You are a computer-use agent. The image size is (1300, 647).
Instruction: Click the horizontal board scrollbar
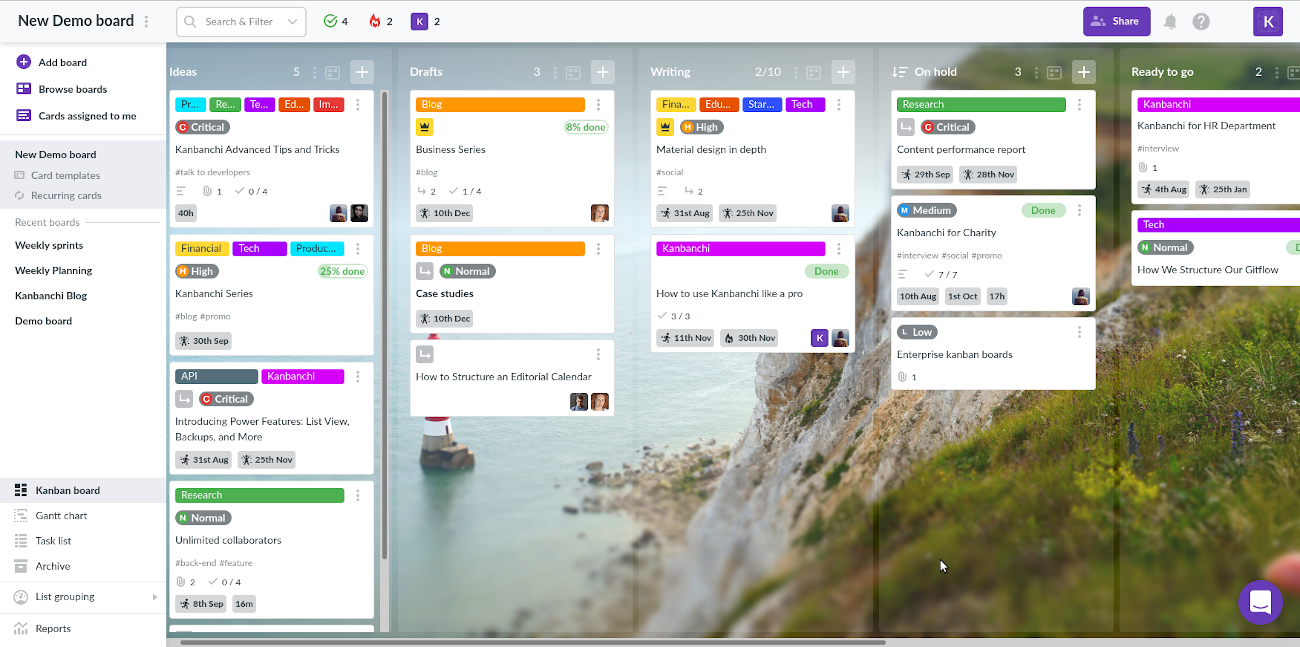(x=533, y=642)
